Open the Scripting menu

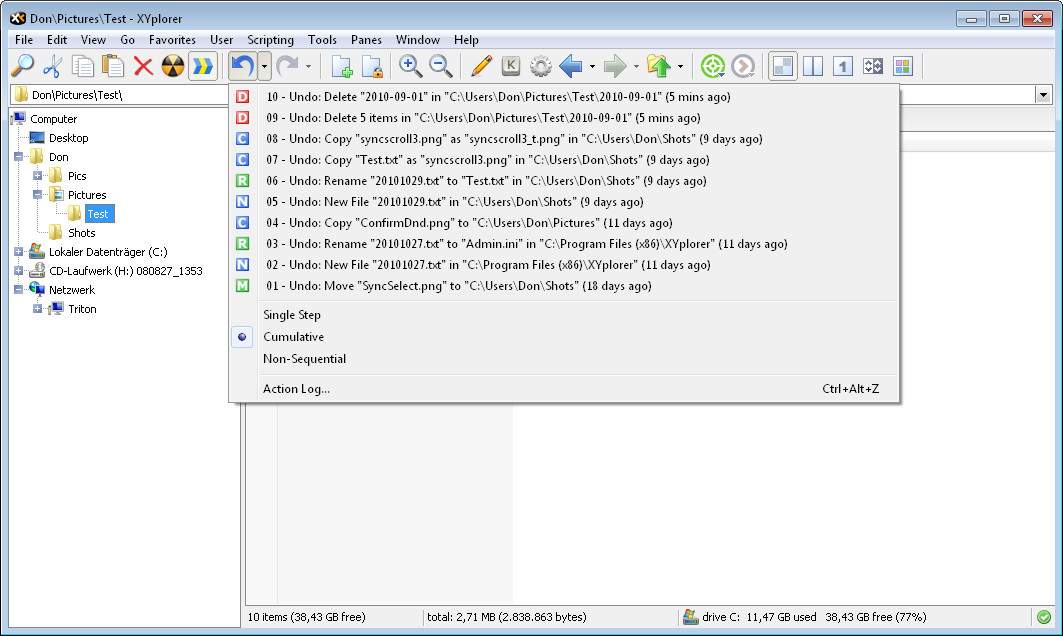pyautogui.click(x=270, y=40)
